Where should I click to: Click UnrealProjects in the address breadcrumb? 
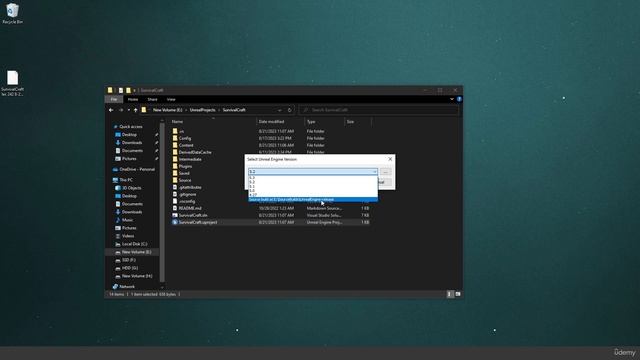tap(202, 110)
